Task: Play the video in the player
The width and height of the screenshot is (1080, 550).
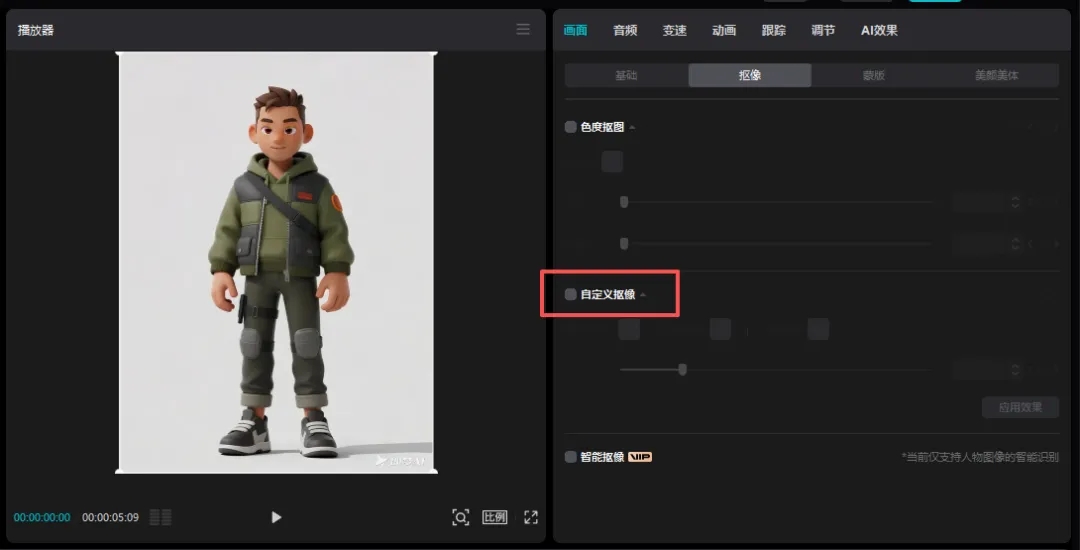Action: (x=277, y=517)
